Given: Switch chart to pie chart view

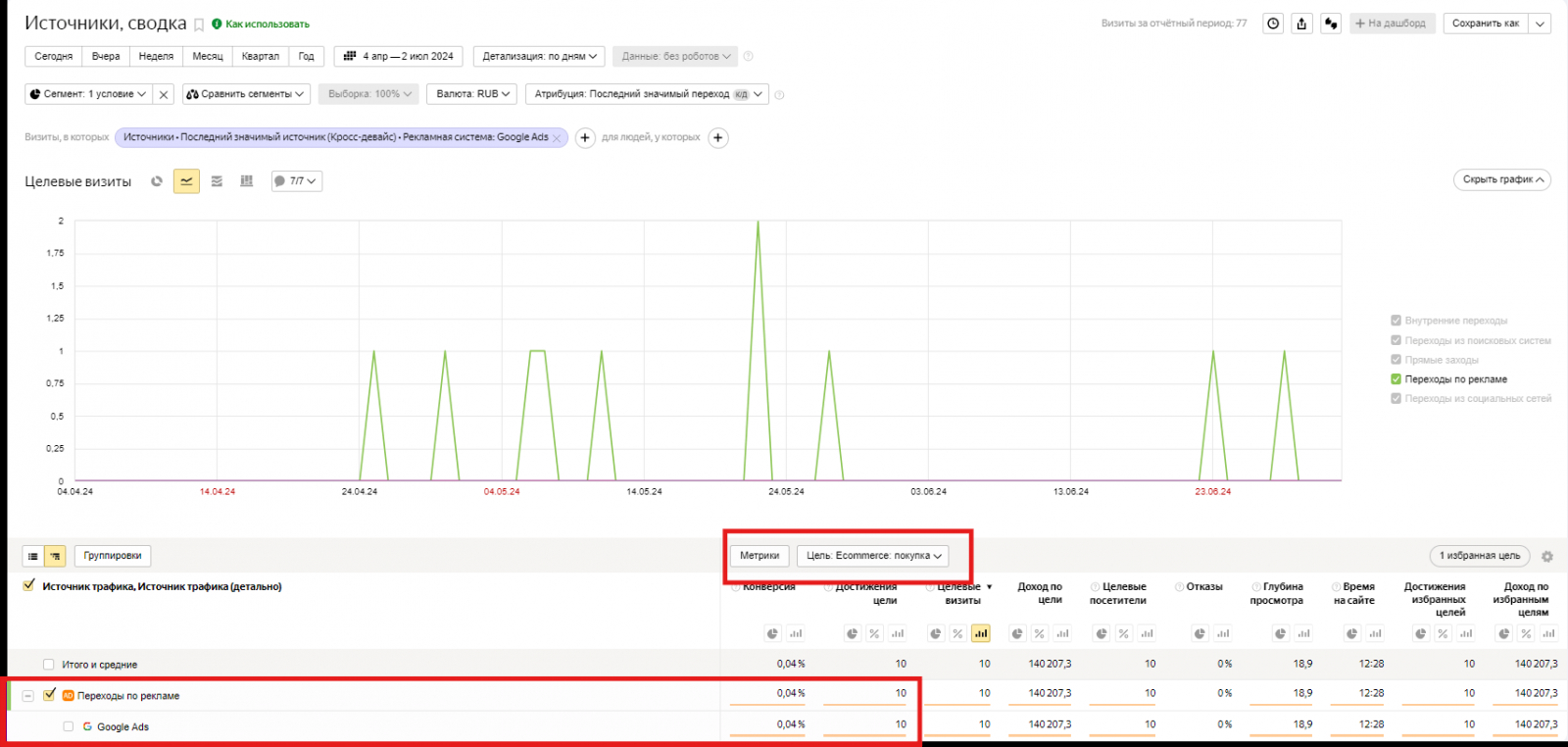Looking at the screenshot, I should point(157,181).
